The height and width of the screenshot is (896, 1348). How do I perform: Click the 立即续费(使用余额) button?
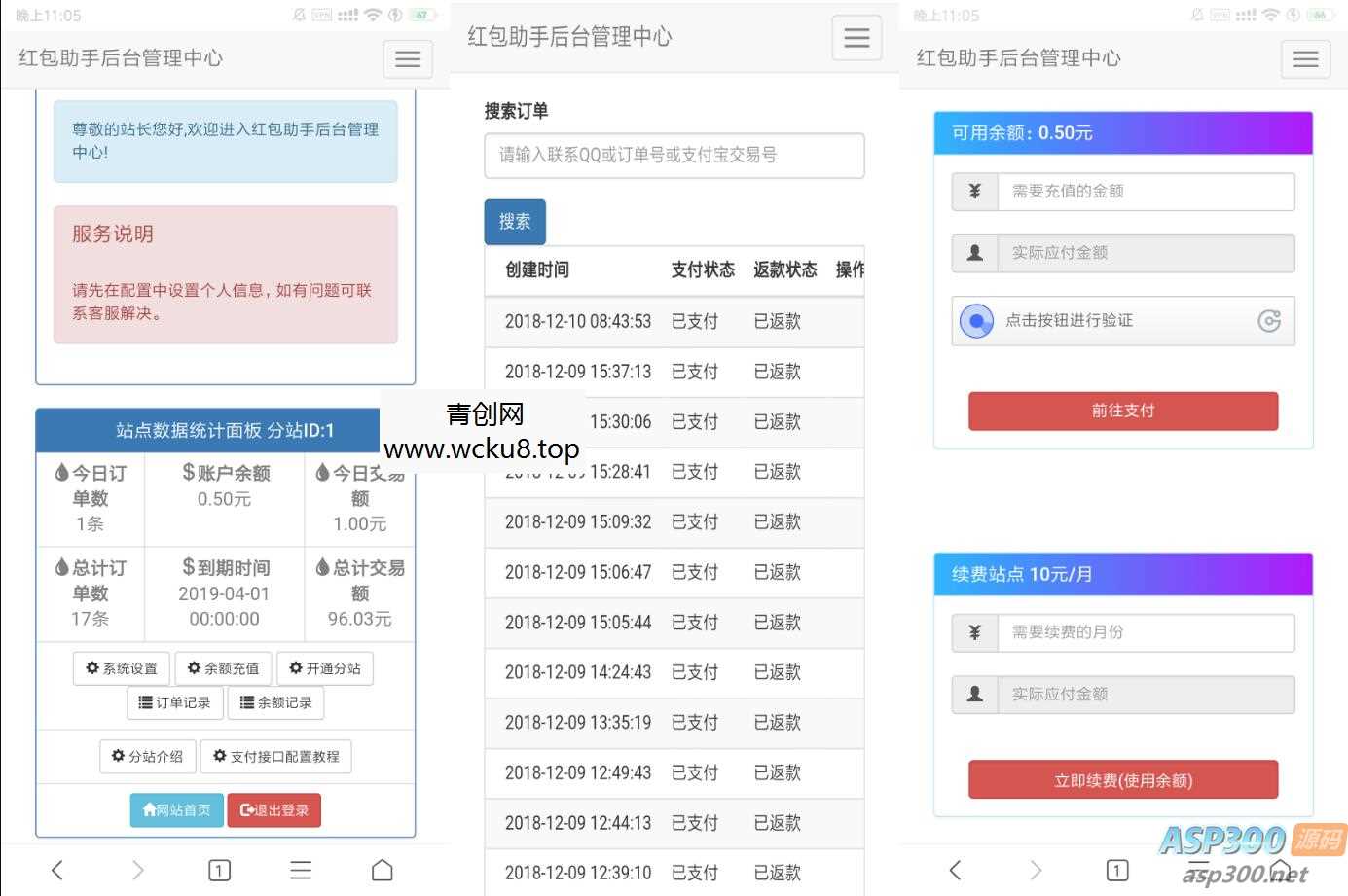pyautogui.click(x=1122, y=779)
